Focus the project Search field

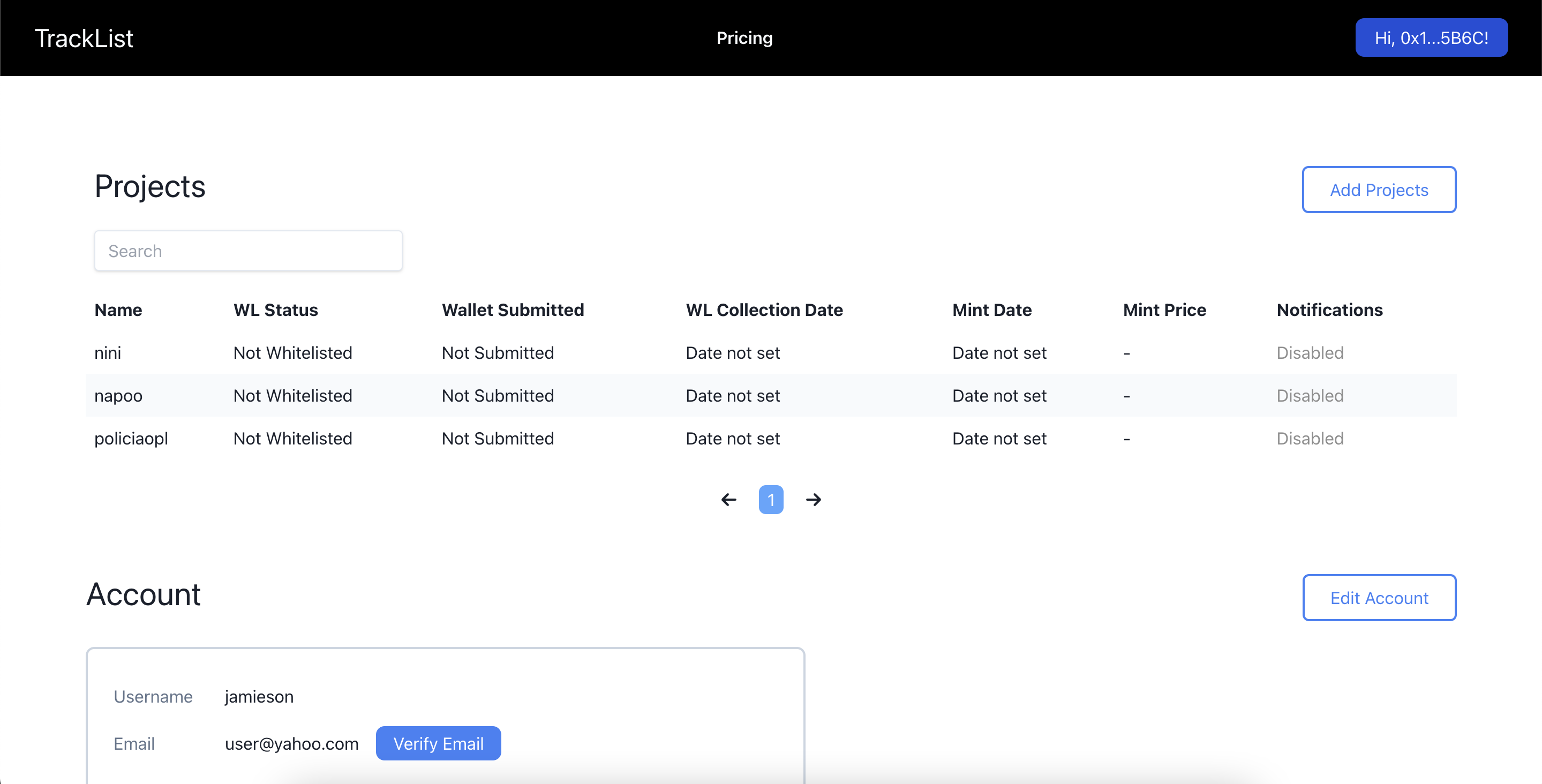tap(248, 251)
